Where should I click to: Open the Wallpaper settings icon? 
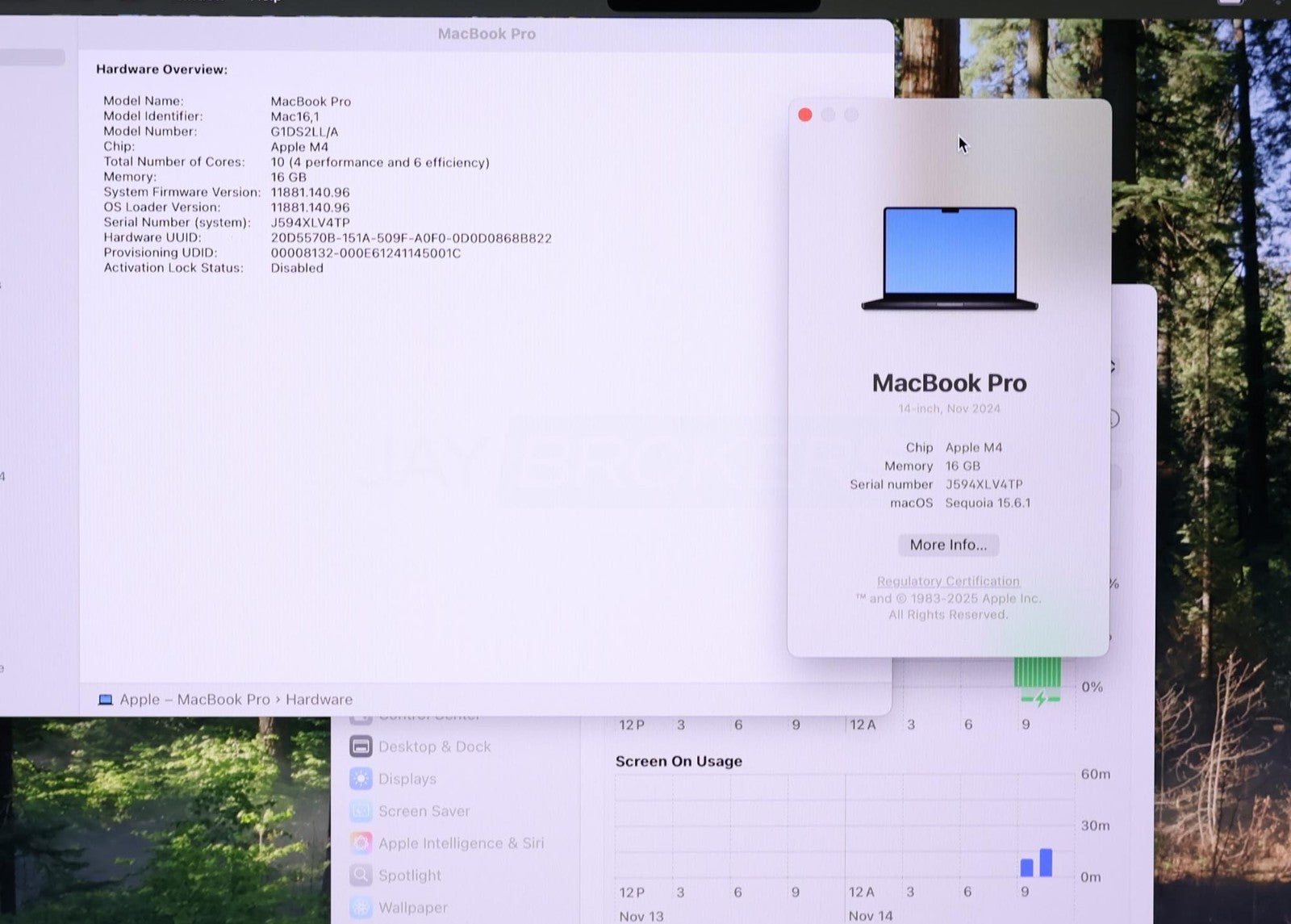coord(361,908)
